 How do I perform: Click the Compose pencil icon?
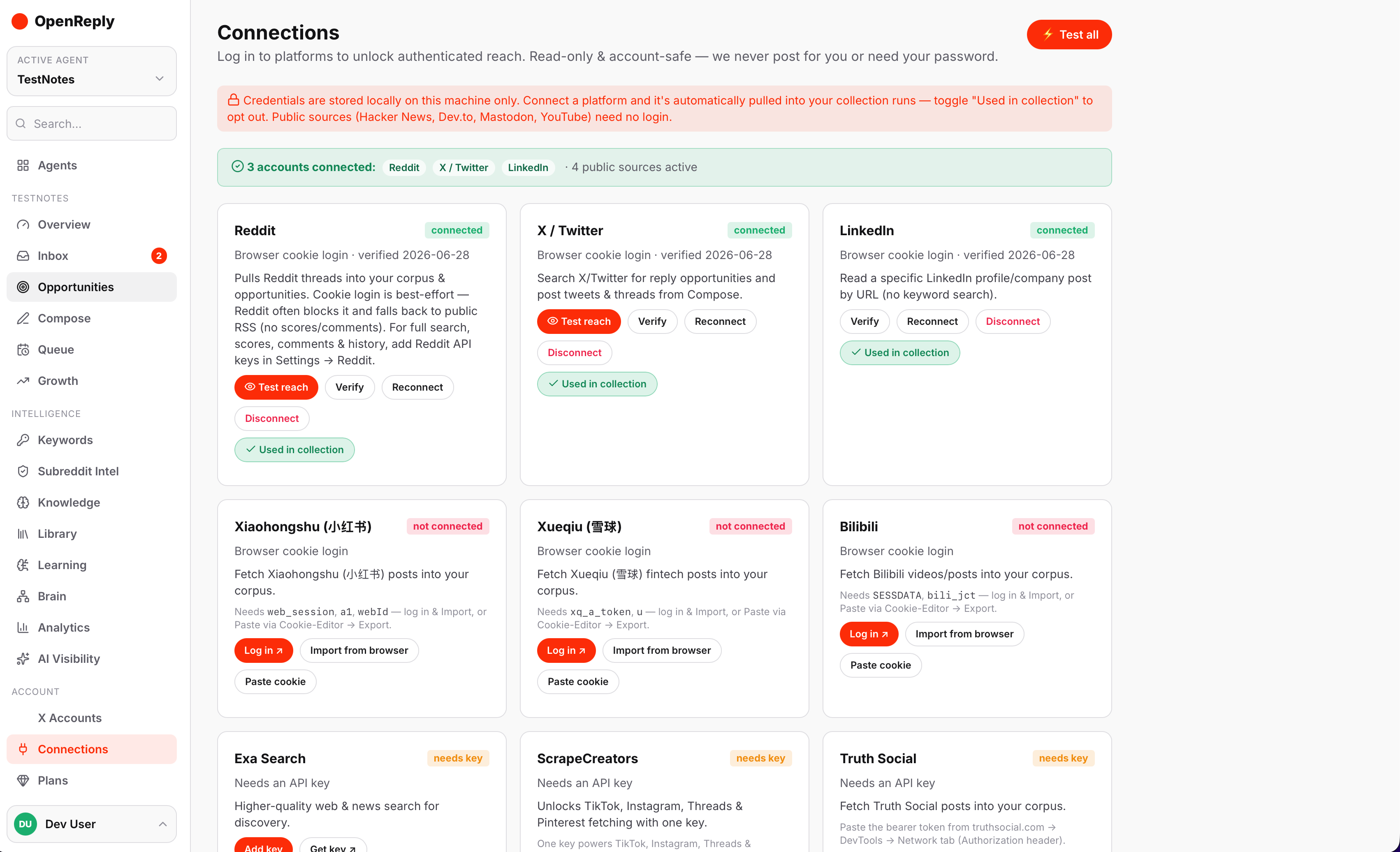point(23,318)
